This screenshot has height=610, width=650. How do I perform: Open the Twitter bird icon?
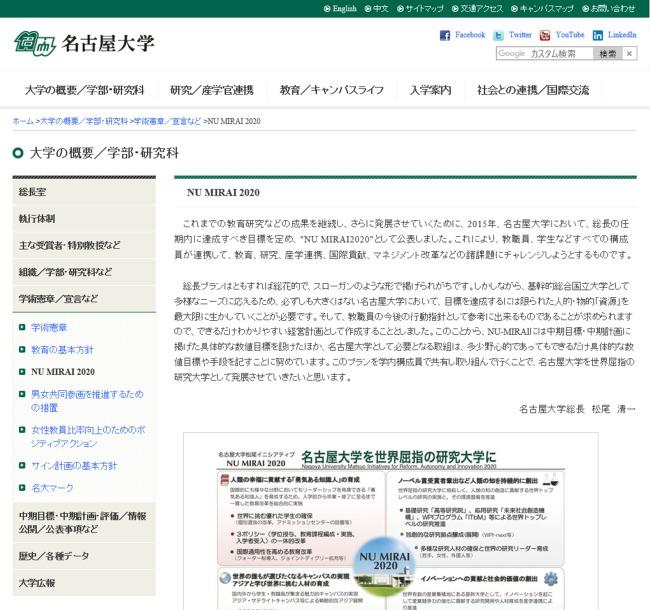pyautogui.click(x=498, y=36)
